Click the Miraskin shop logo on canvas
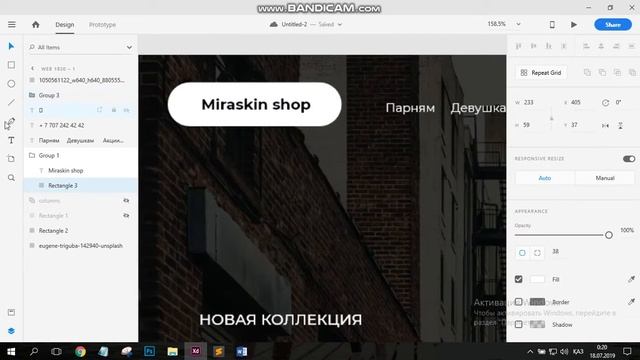640x360 pixels. [x=255, y=104]
